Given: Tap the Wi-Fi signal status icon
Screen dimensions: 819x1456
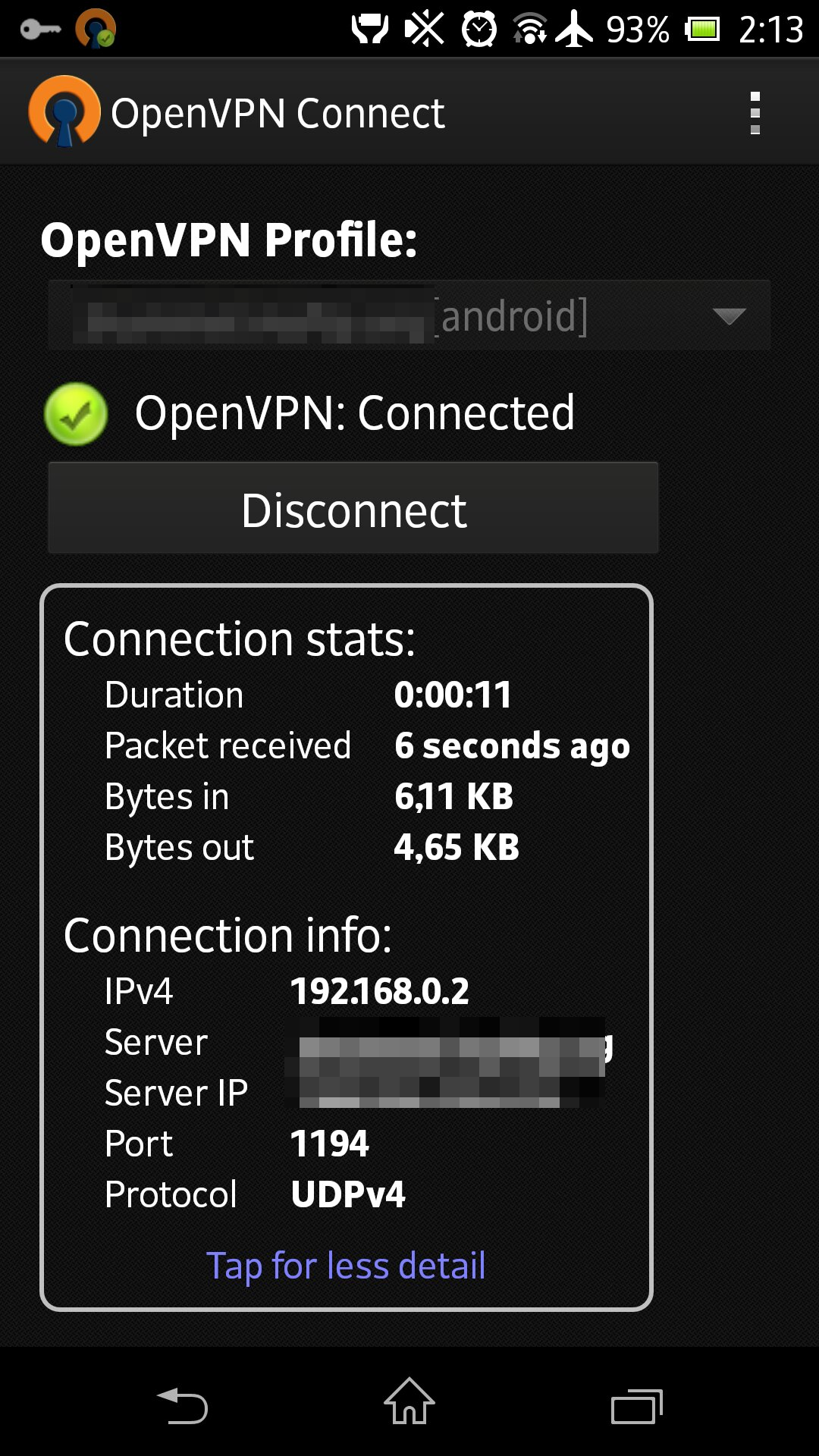Looking at the screenshot, I should pyautogui.click(x=530, y=29).
